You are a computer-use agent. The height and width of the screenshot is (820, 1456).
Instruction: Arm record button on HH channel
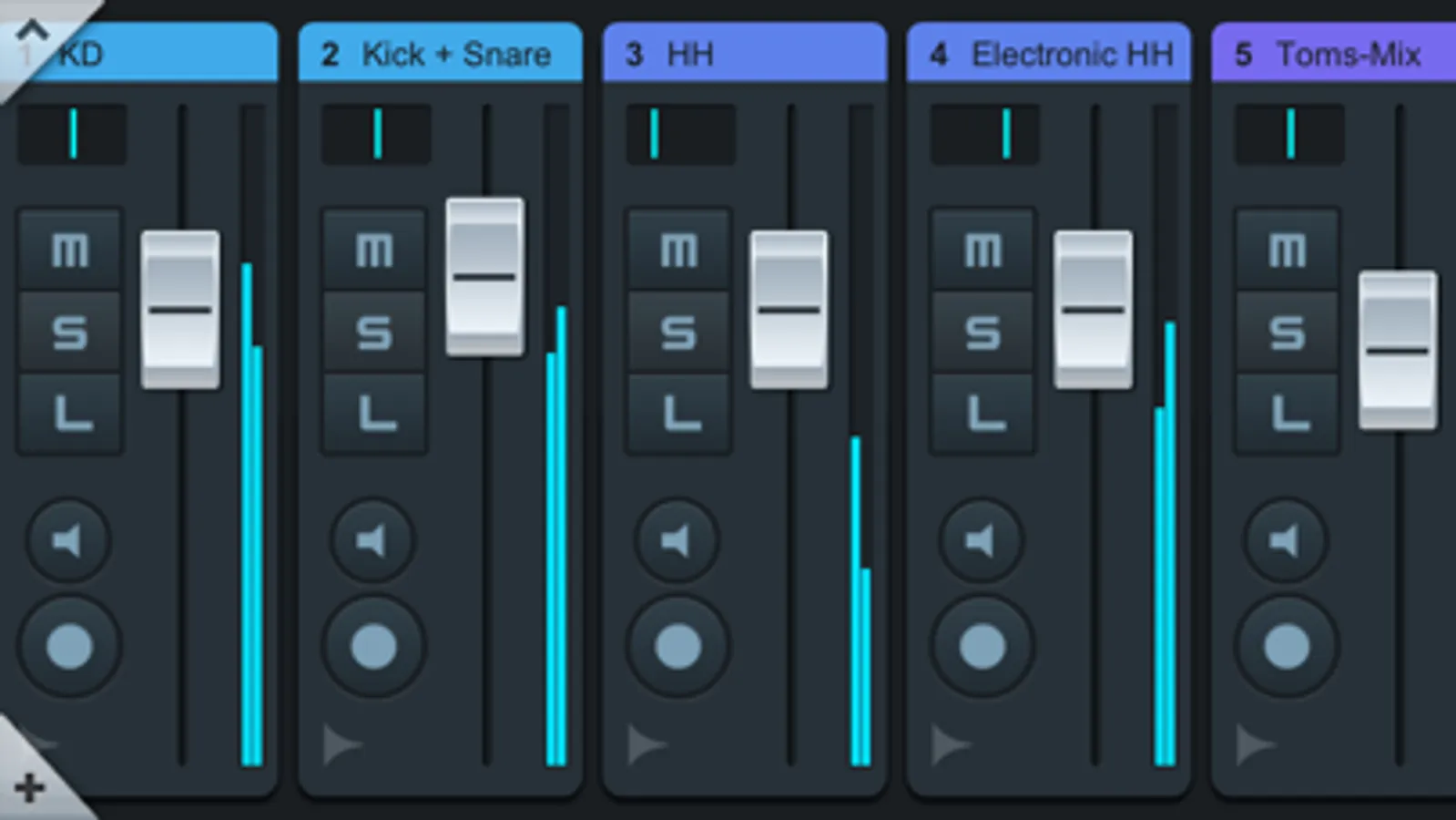(x=677, y=647)
